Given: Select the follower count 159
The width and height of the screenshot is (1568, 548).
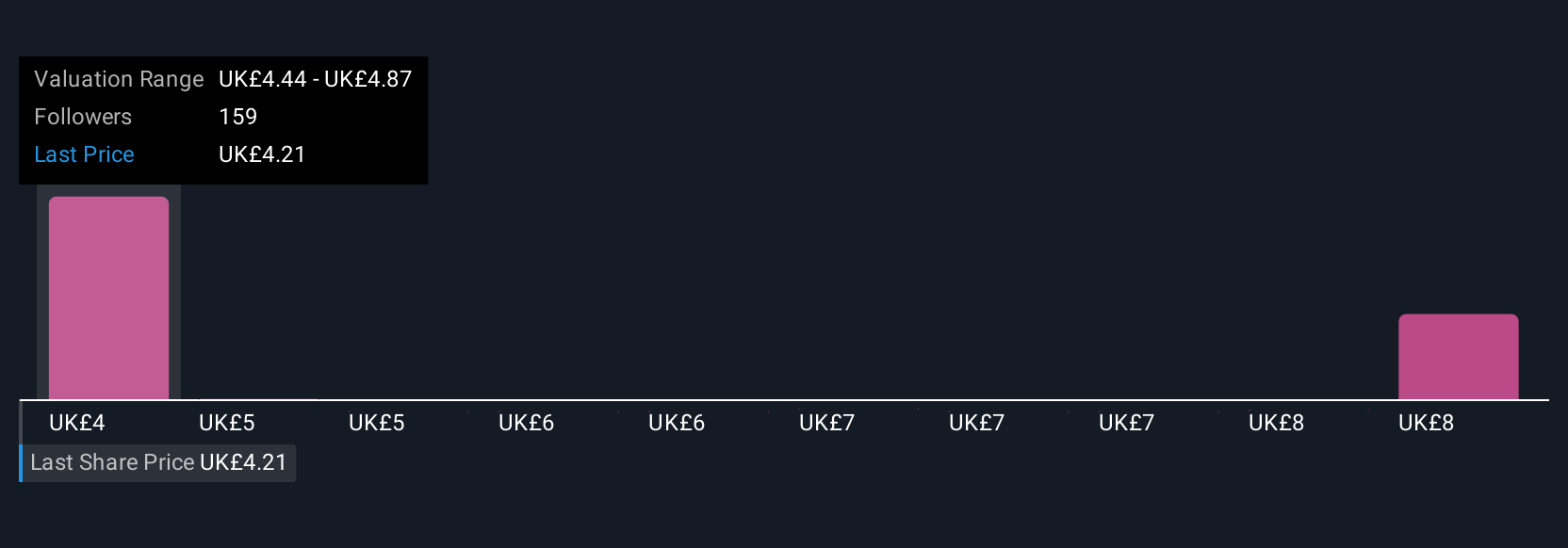Looking at the screenshot, I should (x=237, y=117).
